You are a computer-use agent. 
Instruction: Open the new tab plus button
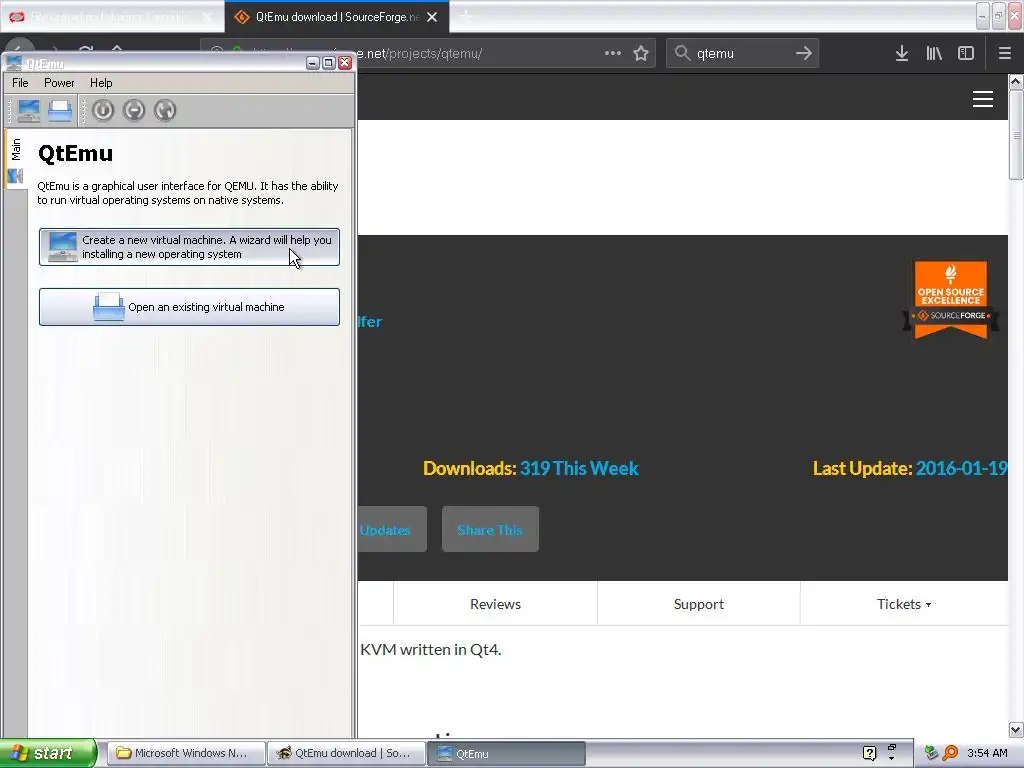pyautogui.click(x=466, y=16)
